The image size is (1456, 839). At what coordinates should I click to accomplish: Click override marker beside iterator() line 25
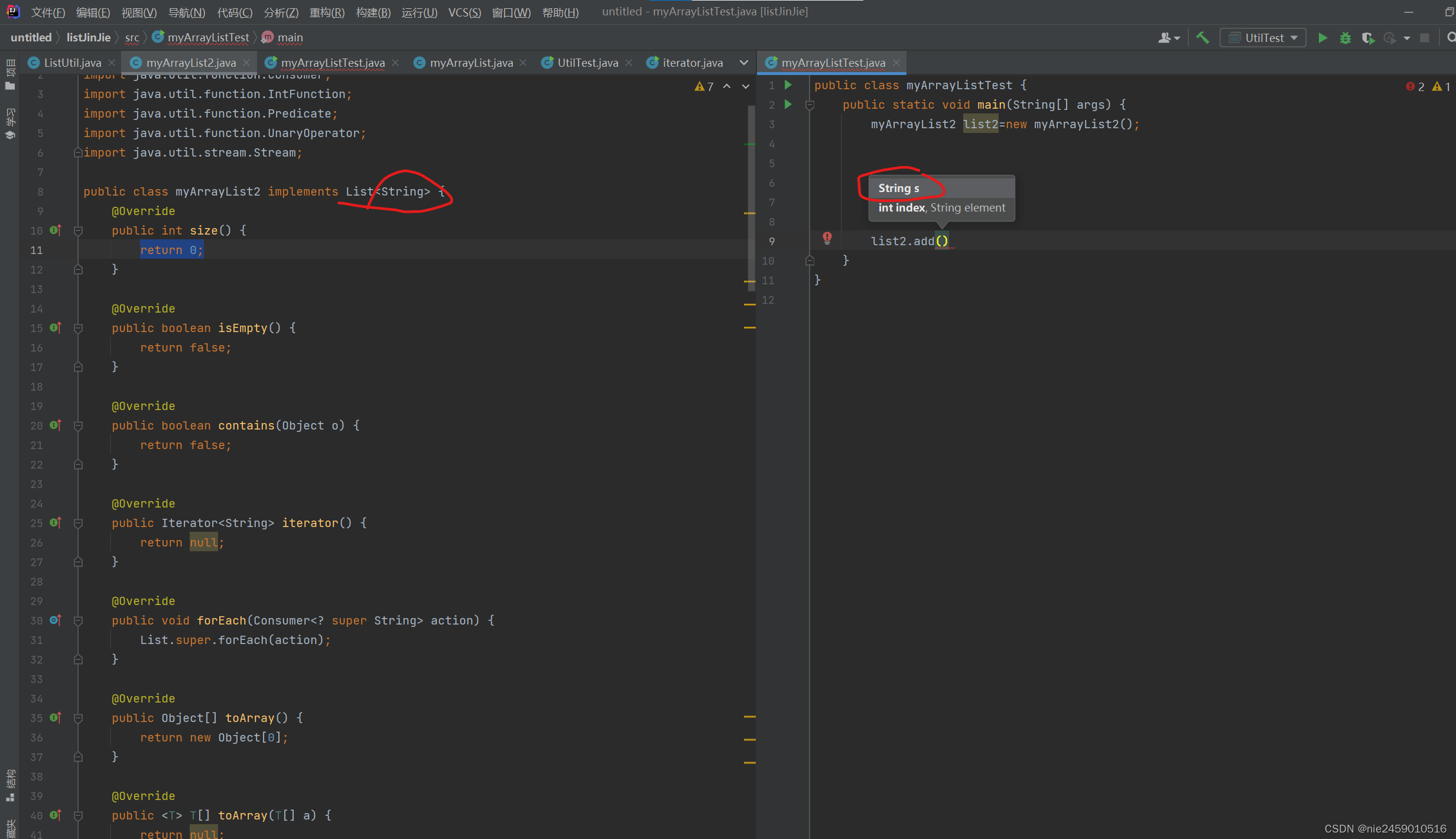[56, 522]
